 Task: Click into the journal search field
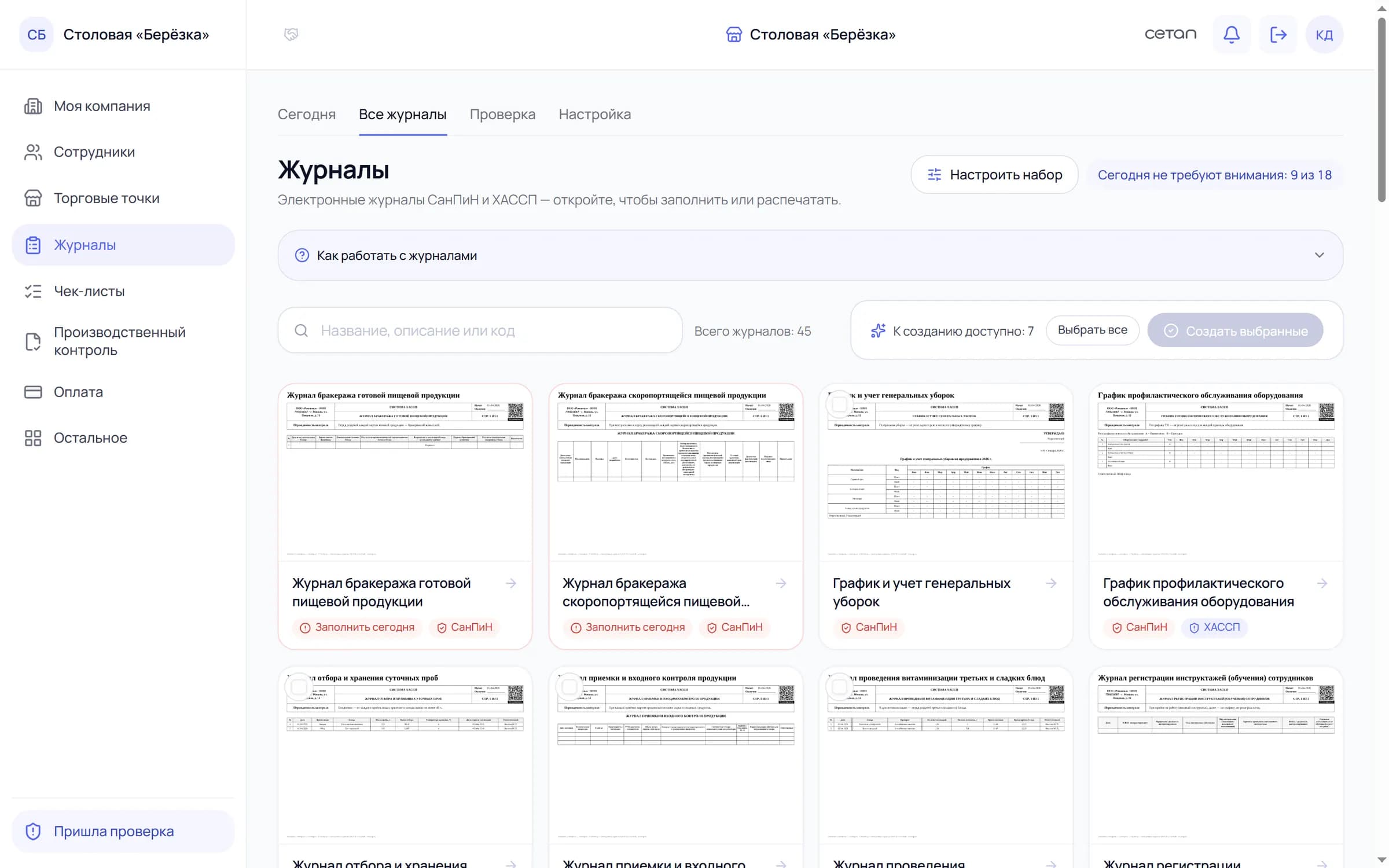(480, 330)
